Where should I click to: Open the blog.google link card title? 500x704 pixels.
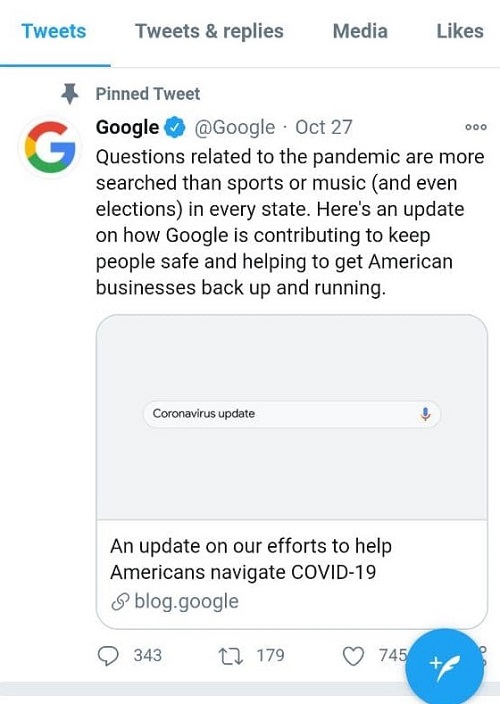[x=251, y=559]
